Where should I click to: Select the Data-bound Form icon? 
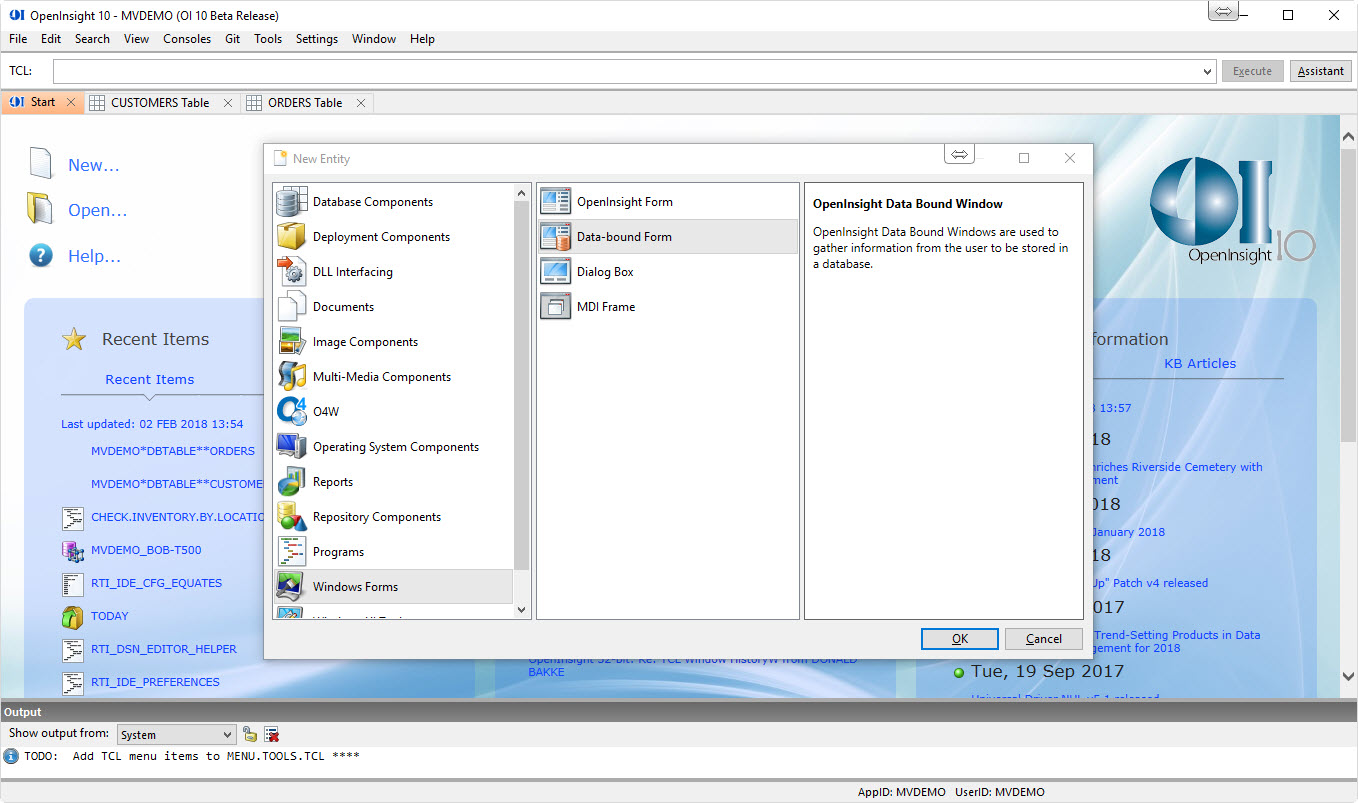click(555, 237)
